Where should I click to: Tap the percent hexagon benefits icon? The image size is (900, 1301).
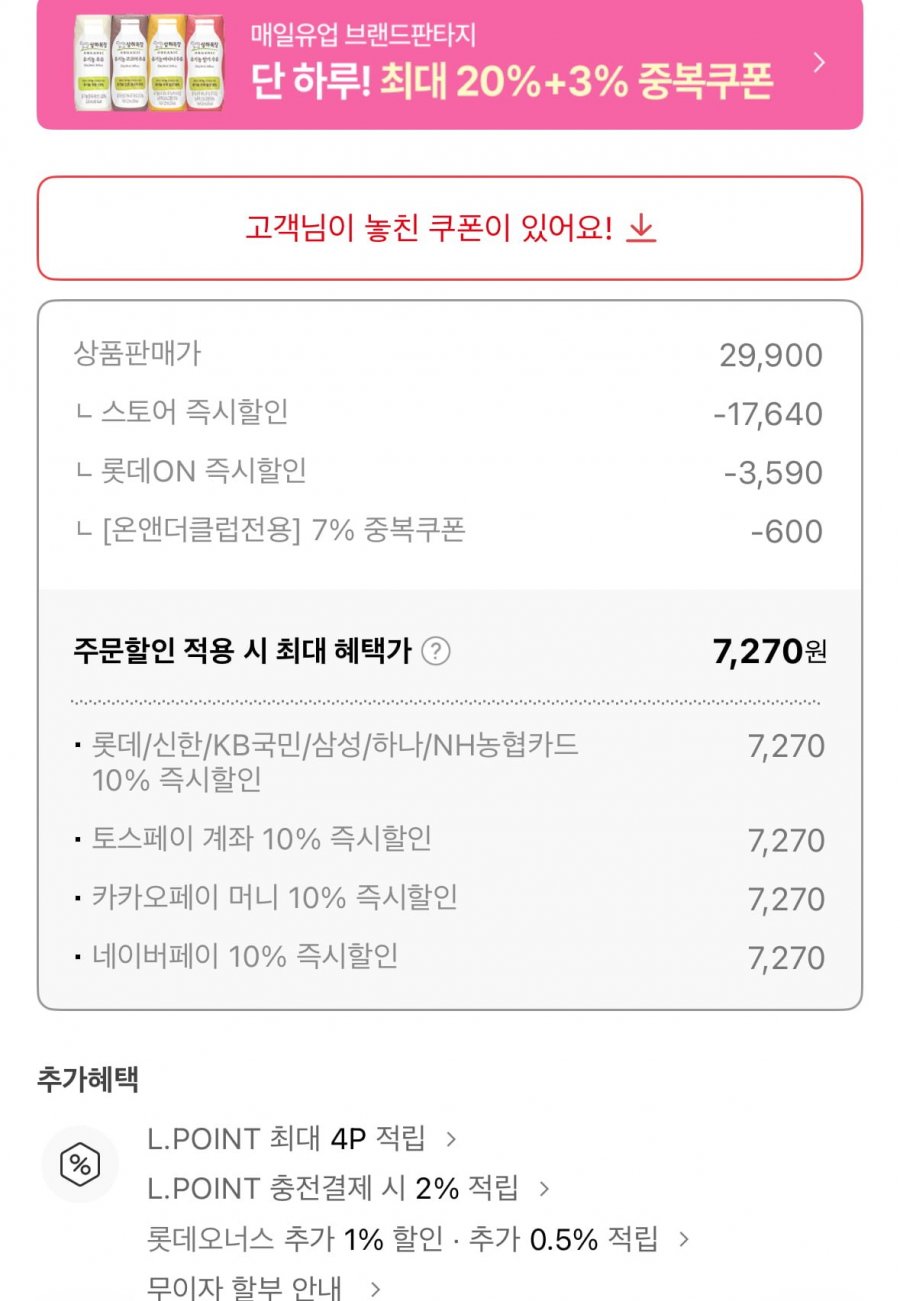[80, 1164]
